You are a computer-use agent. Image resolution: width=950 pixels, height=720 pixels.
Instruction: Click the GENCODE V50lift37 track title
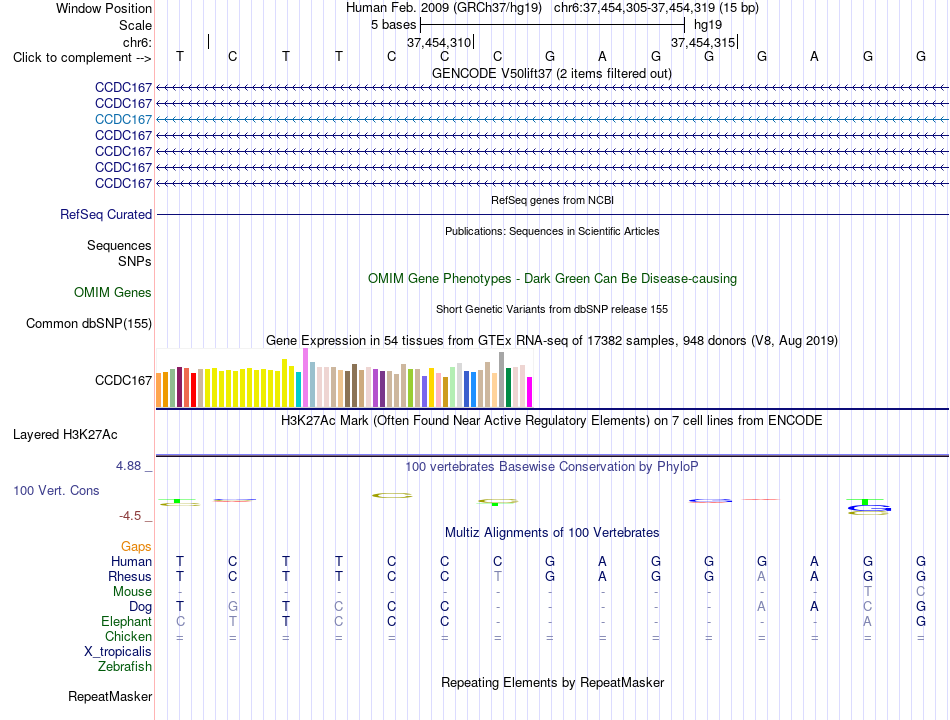coord(552,73)
